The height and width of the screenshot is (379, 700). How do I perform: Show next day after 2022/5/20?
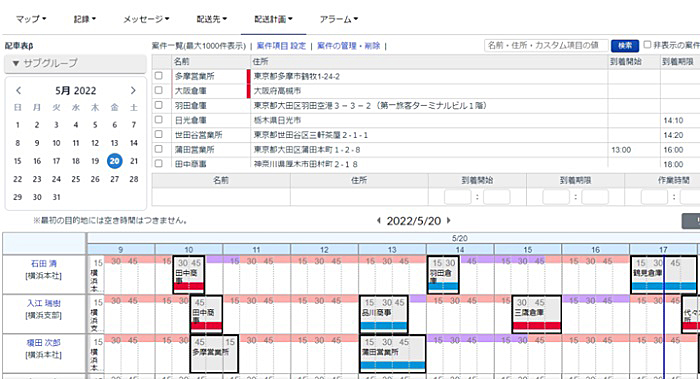(449, 221)
